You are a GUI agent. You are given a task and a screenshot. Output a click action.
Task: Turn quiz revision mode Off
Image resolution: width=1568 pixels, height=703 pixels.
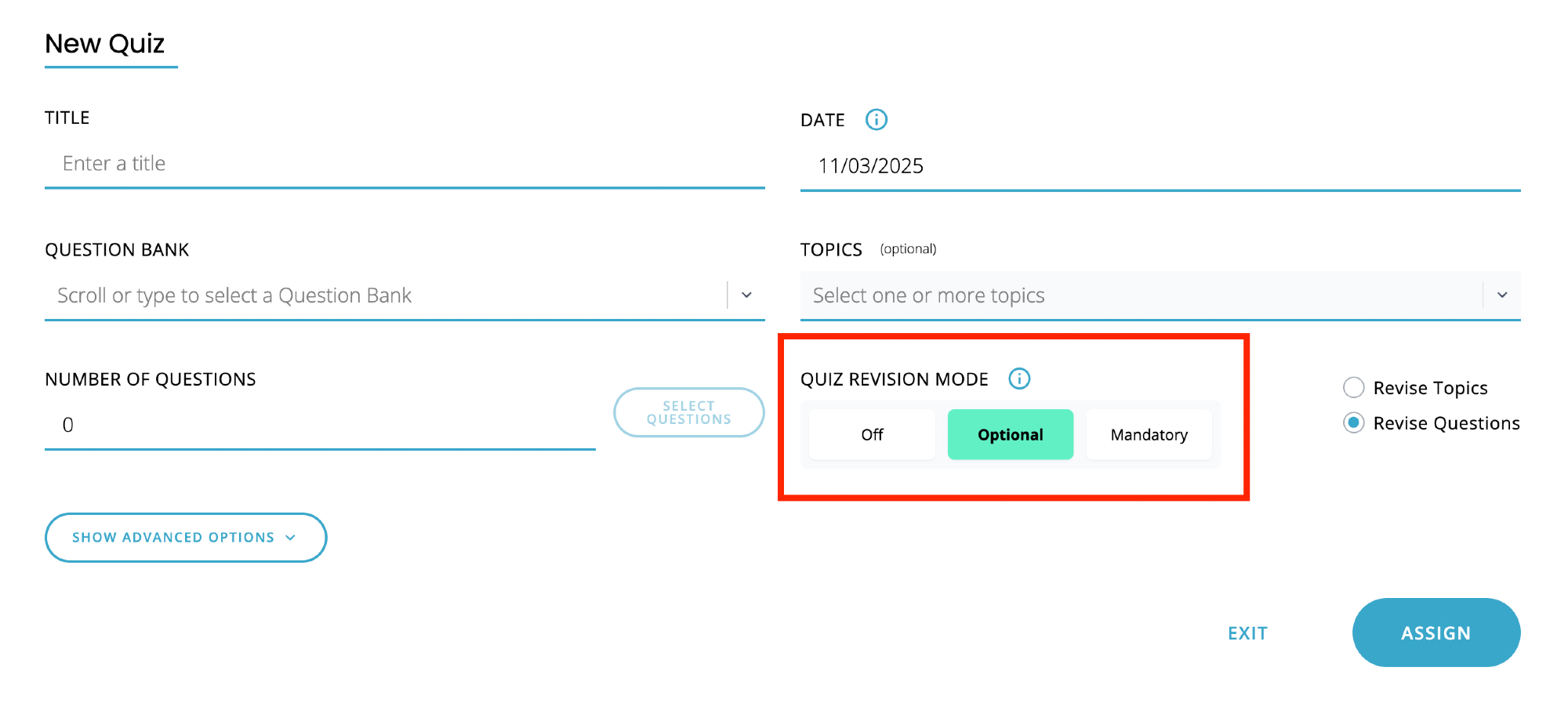[872, 435]
